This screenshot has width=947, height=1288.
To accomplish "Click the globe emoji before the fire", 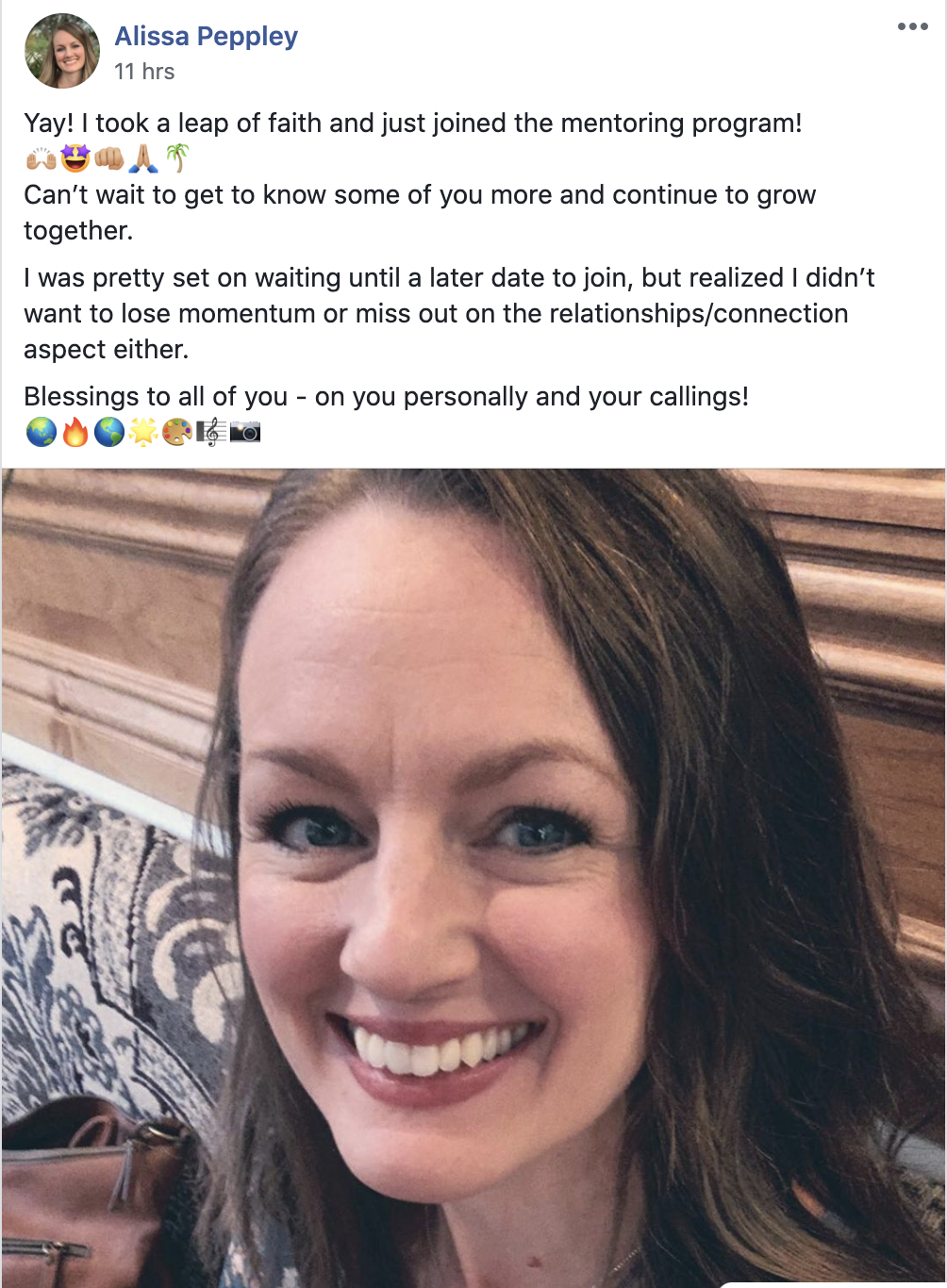I will [41, 432].
